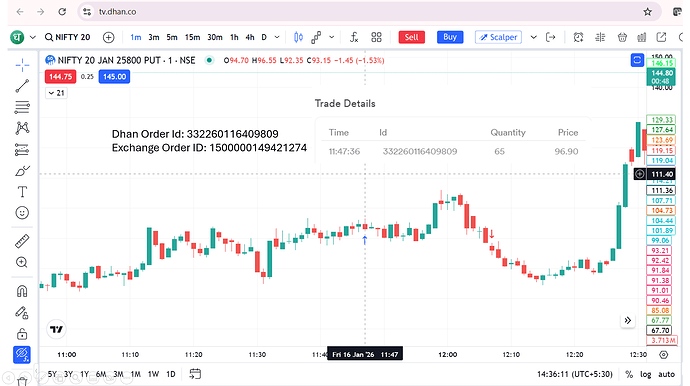The image size is (690, 386).
Task: Open the indicators and strategies icon
Action: (x=316, y=37)
